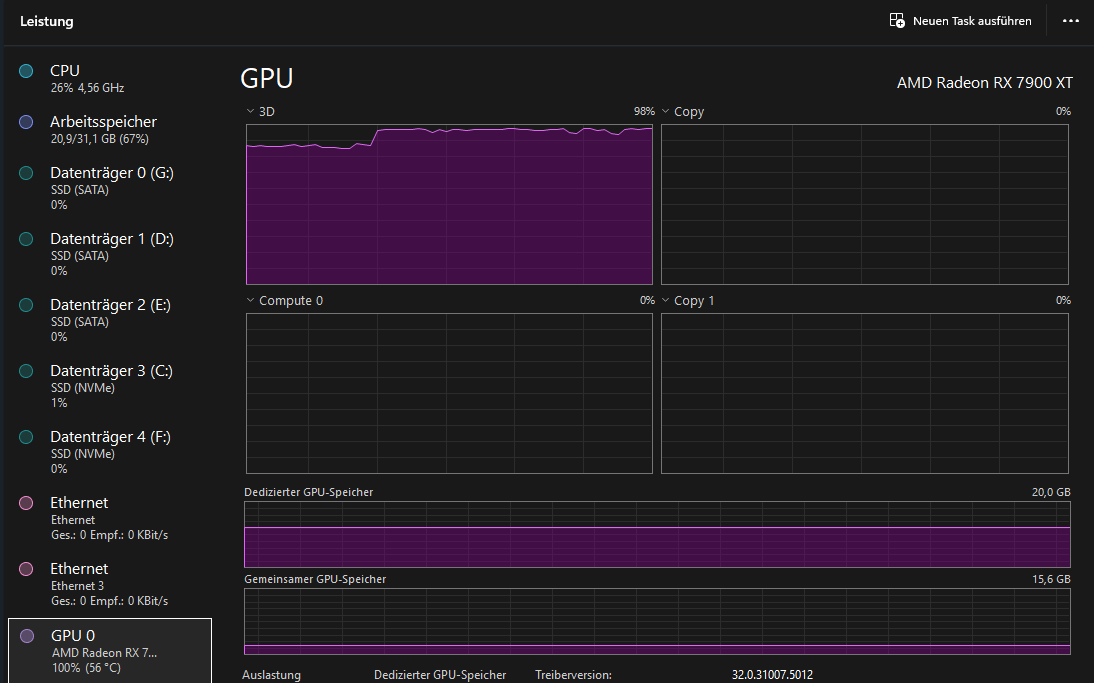
Task: Click Ges.: 0 Empf.: 0 KBit/s under Ethernet 3
Action: [110, 601]
